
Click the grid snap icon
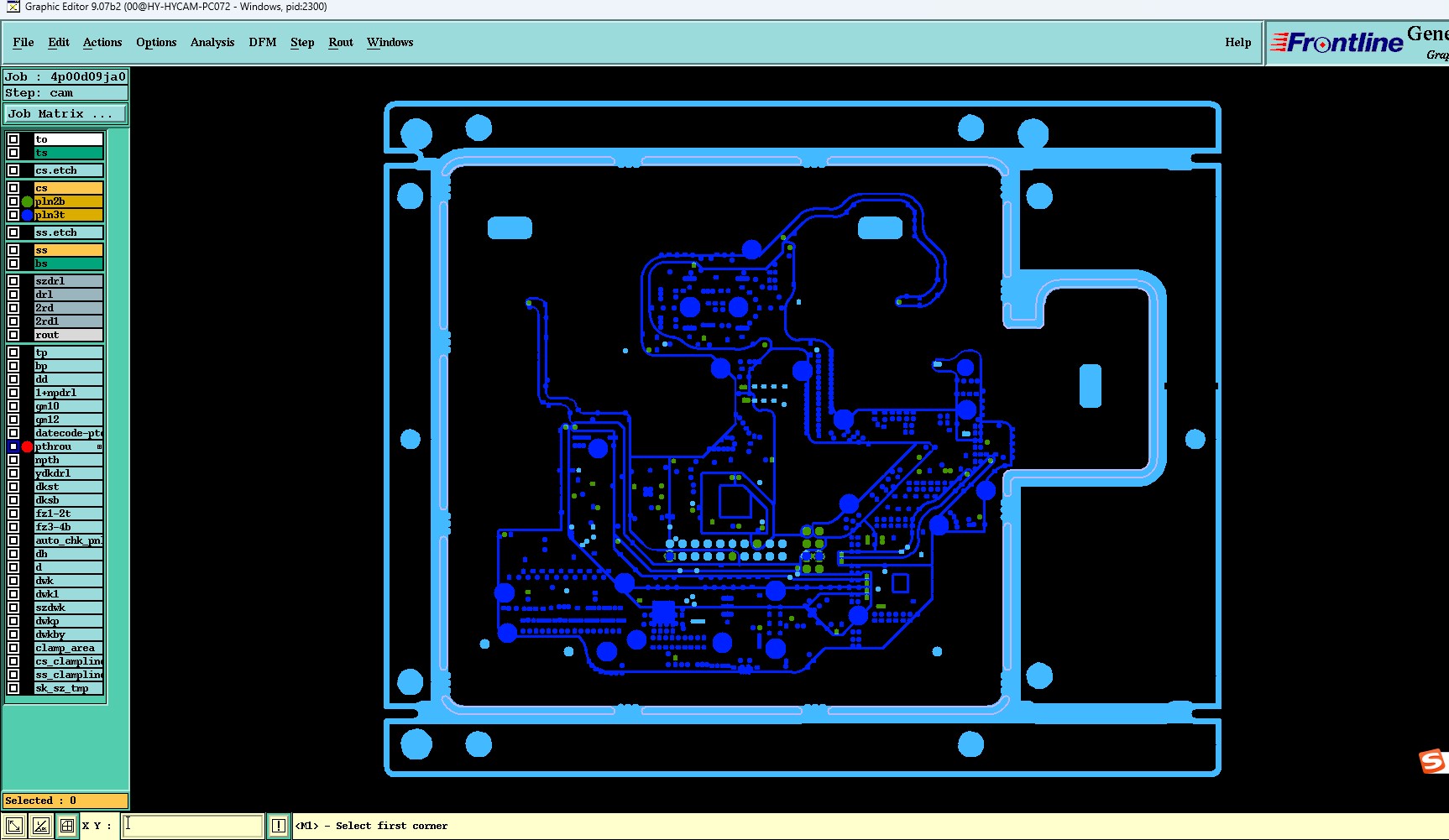(x=67, y=826)
